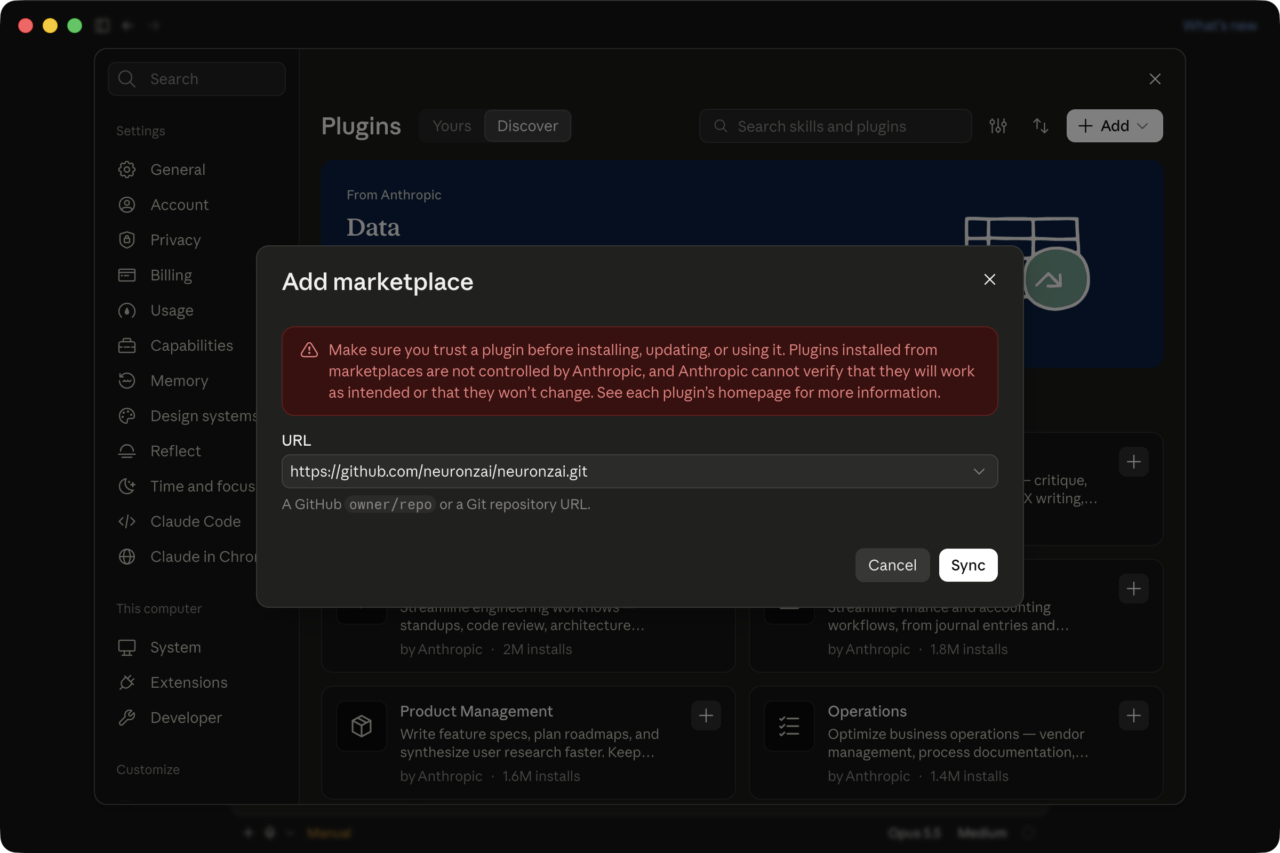Image resolution: width=1280 pixels, height=853 pixels.
Task: Select the Capabilities toolbox icon
Action: pyautogui.click(x=127, y=346)
